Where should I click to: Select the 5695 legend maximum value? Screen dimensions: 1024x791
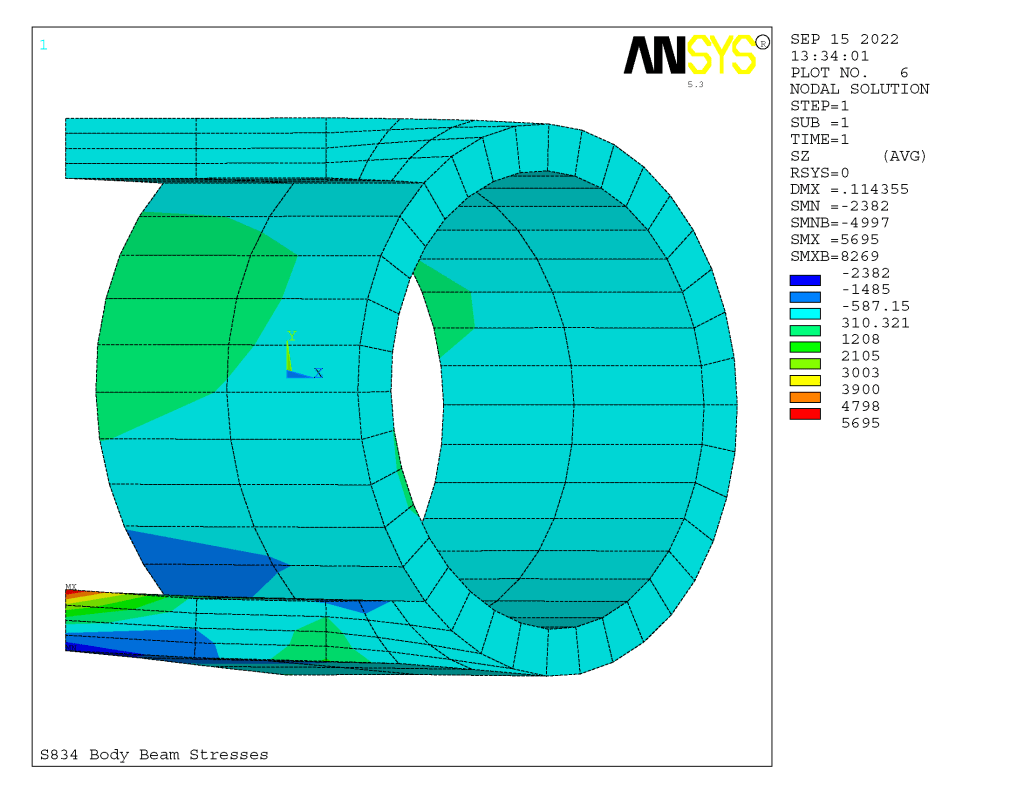(x=861, y=423)
